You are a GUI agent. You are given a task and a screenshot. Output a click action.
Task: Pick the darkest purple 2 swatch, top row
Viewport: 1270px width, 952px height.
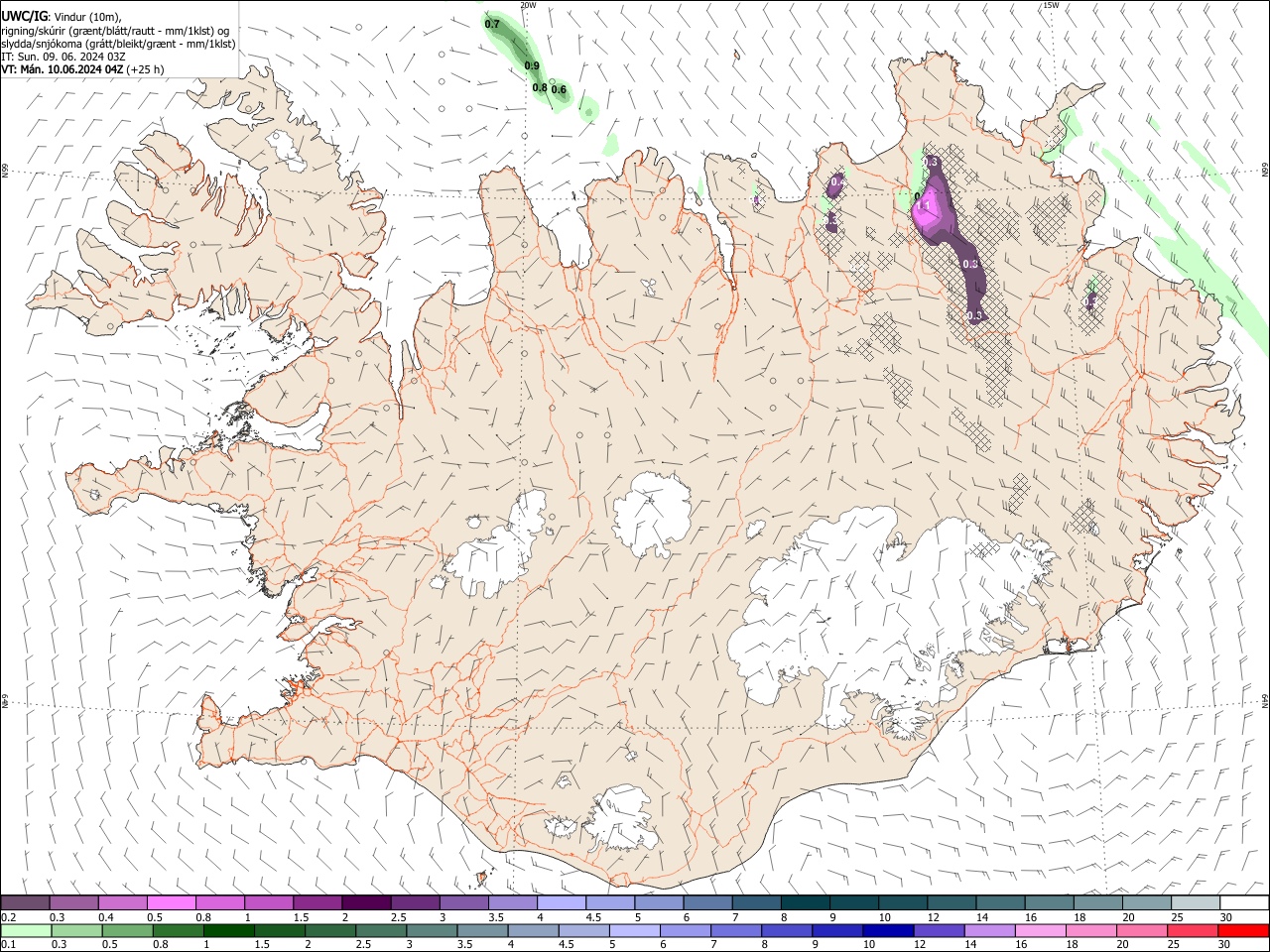[x=366, y=902]
